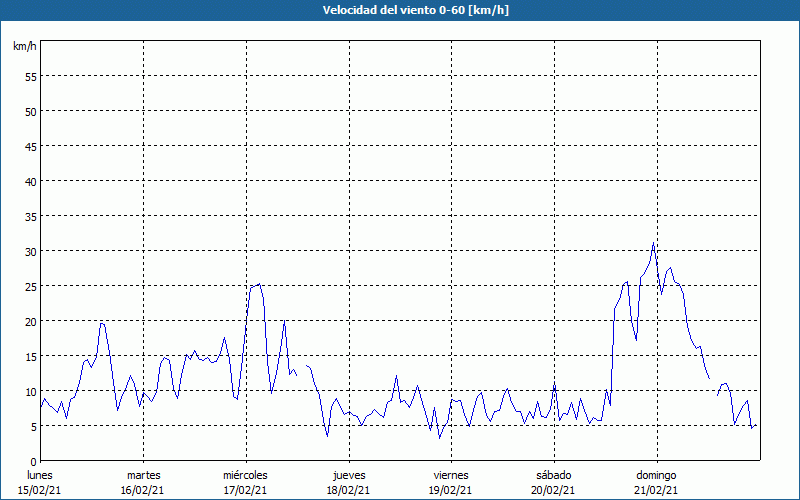Click the highest wind peak just above 30 km/h
The width and height of the screenshot is (800, 500).
click(653, 243)
